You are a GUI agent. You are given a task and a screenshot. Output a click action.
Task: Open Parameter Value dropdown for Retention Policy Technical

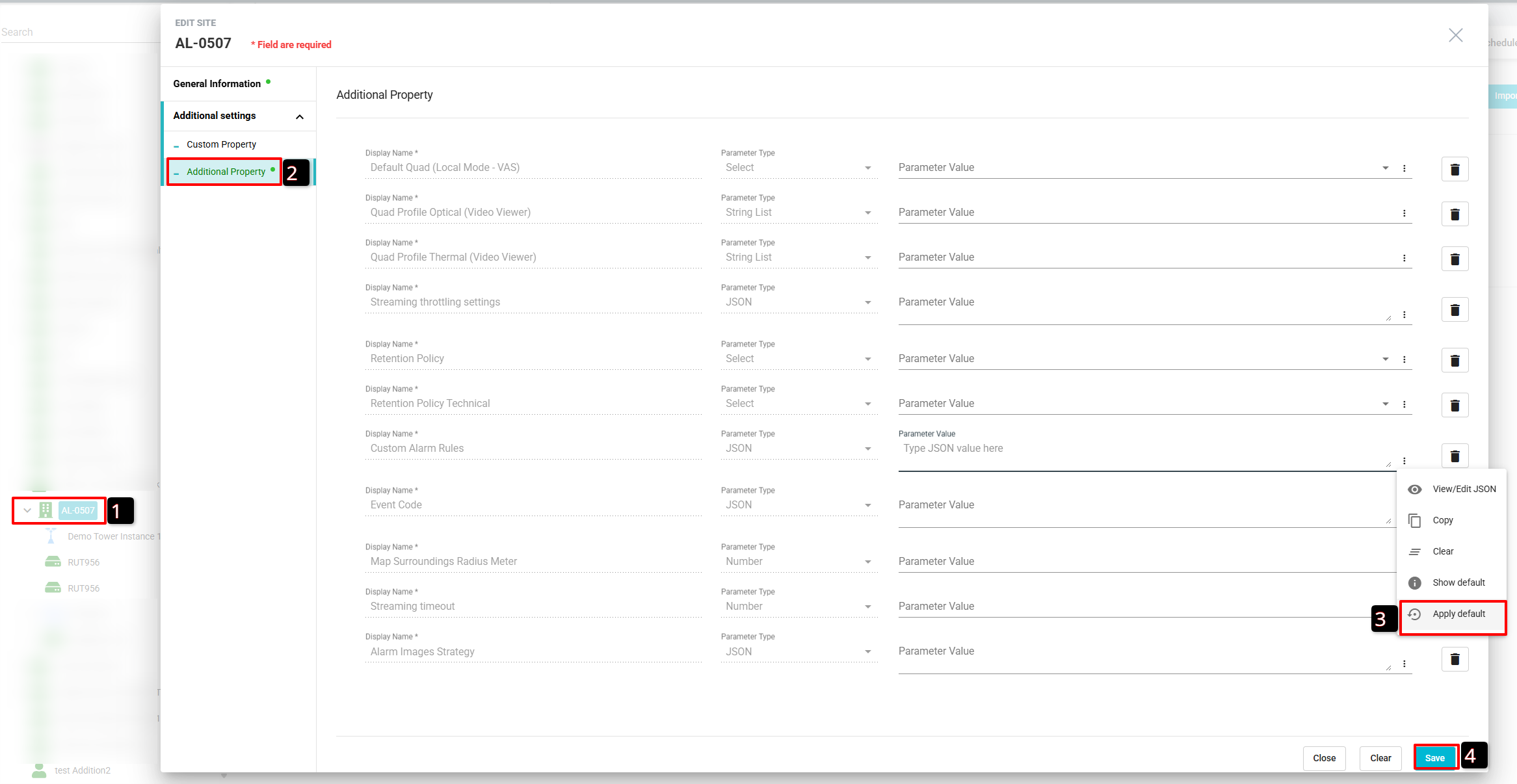pyautogui.click(x=1385, y=404)
